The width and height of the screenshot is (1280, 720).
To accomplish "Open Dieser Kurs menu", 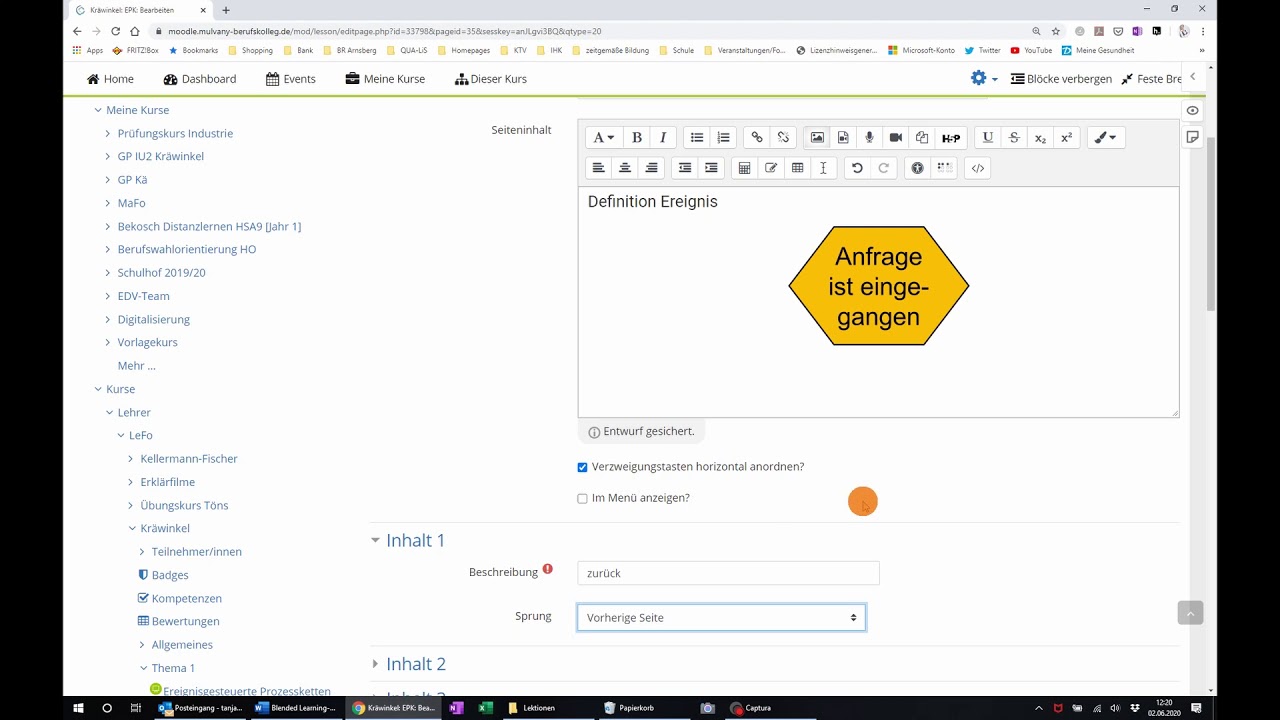I will tap(490, 79).
